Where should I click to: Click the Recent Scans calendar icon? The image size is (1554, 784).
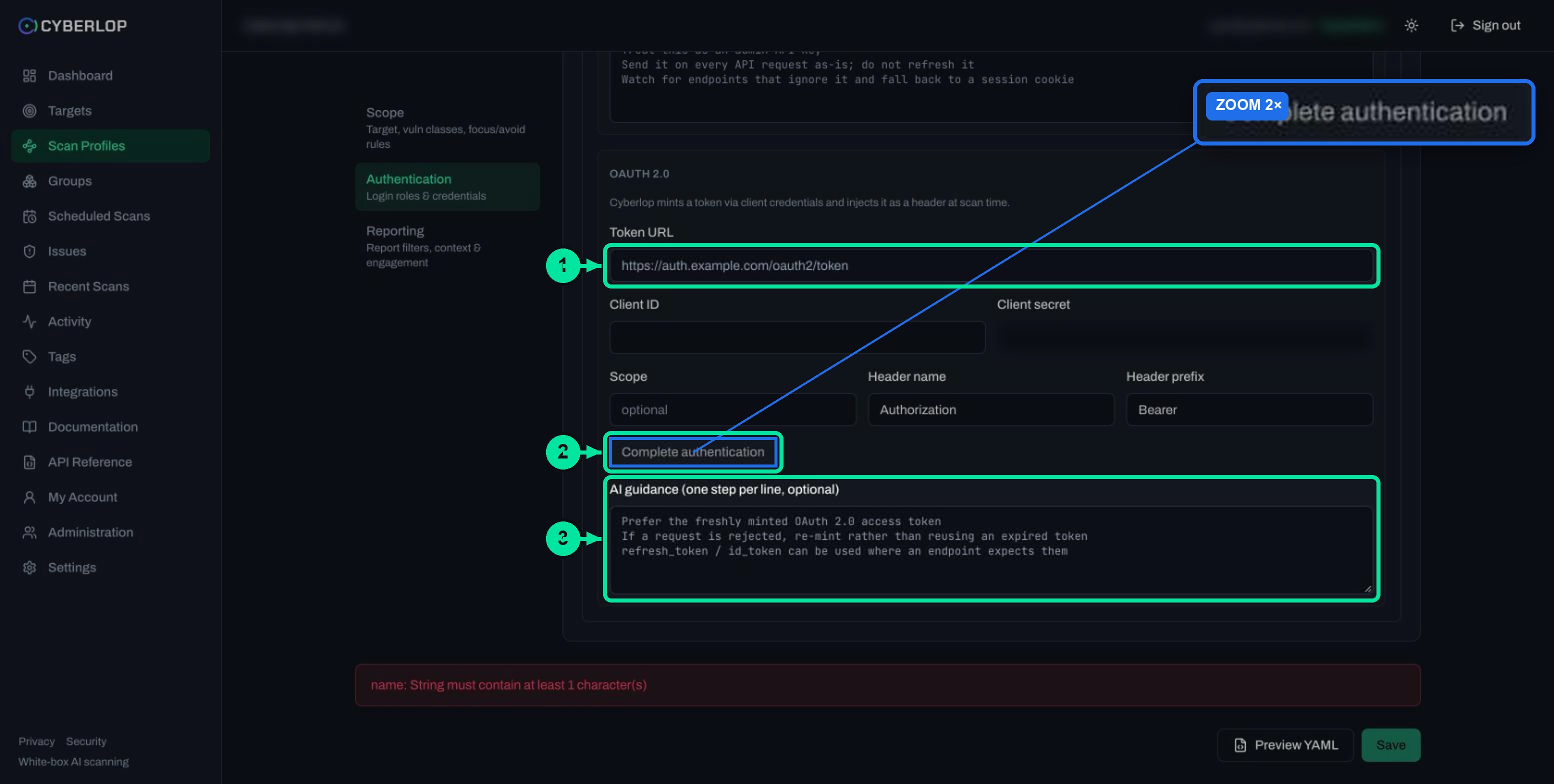pyautogui.click(x=29, y=286)
